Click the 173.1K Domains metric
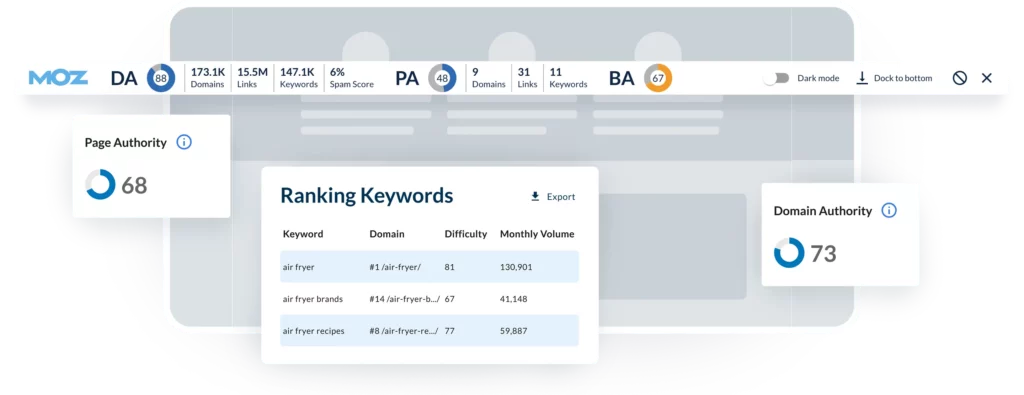Viewport: 1024px width, 395px height. pos(207,78)
